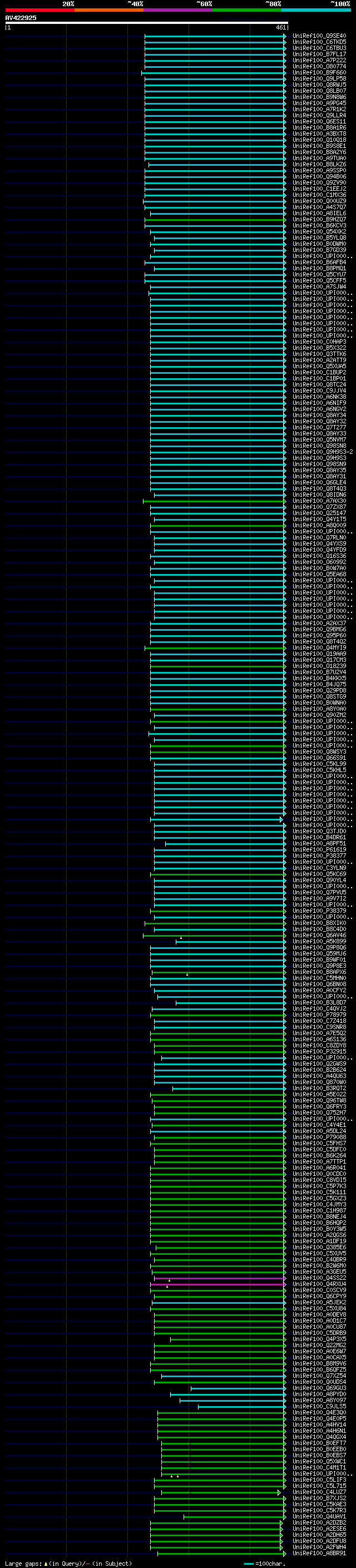Open hit UniRef100_B8LKZ6
The height and width of the screenshot is (1568, 356).
pos(319,164)
